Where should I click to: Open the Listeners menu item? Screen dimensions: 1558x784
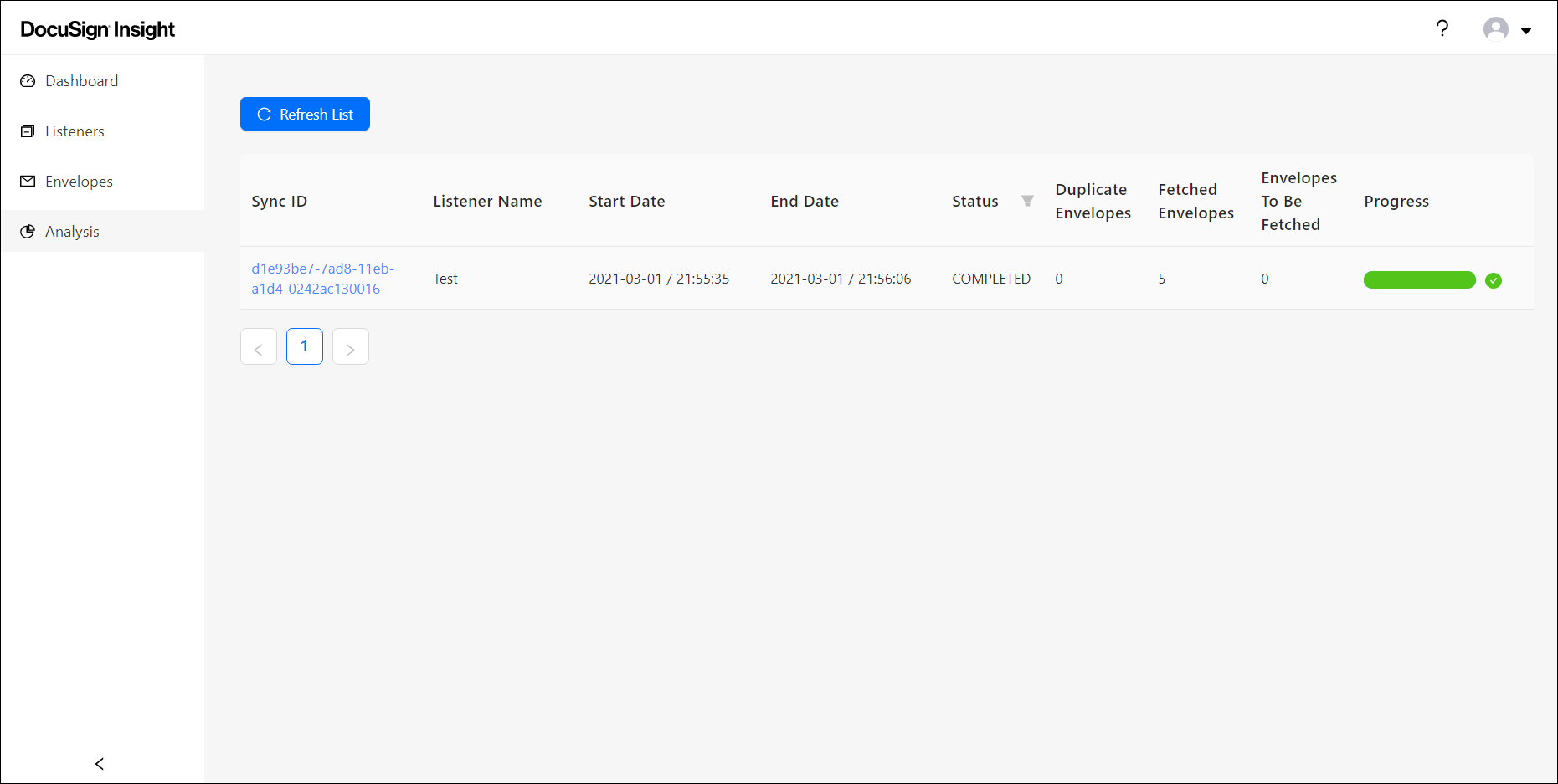click(75, 131)
